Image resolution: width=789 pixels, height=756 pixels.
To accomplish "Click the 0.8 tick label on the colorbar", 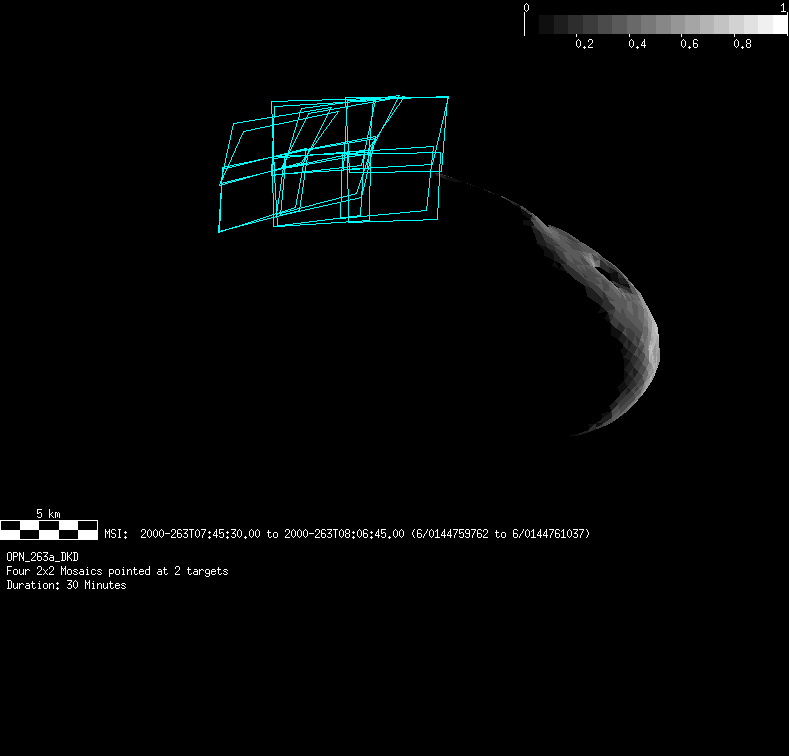I will click(x=741, y=44).
